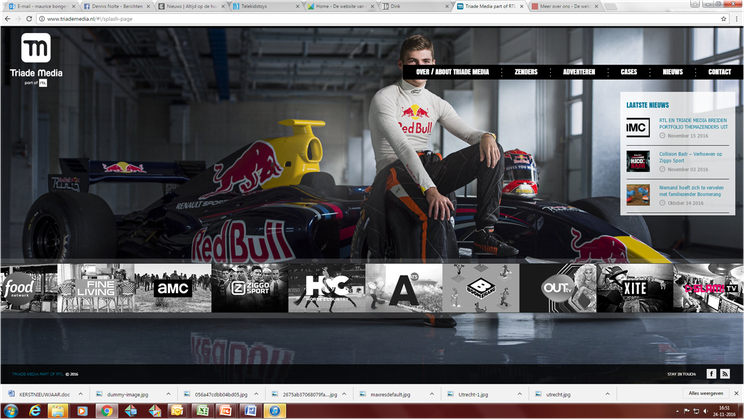Open the RSS feed icon in footer
This screenshot has width=744, height=419.
725,374
